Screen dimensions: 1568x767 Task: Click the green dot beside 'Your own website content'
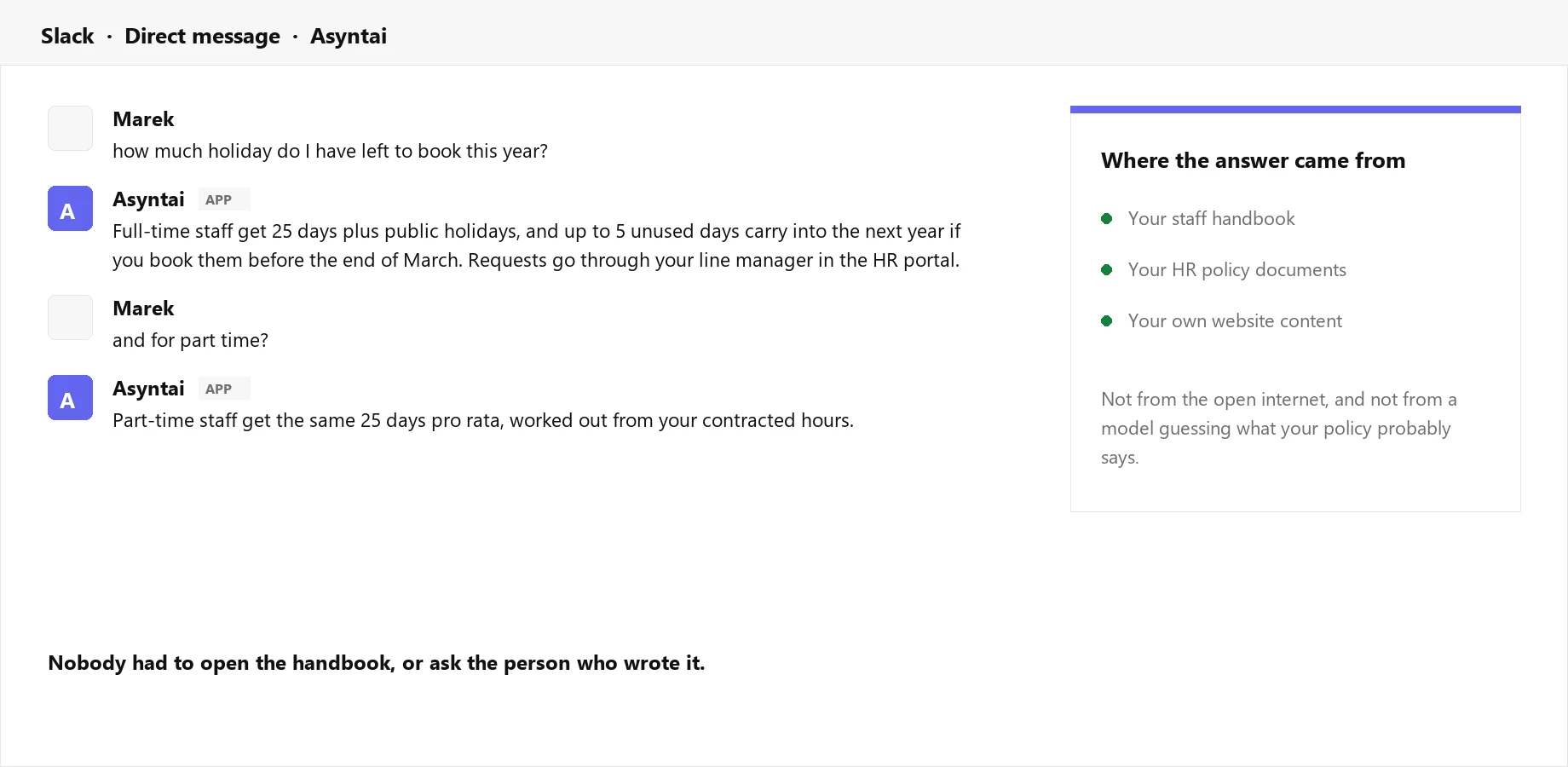tap(1107, 320)
